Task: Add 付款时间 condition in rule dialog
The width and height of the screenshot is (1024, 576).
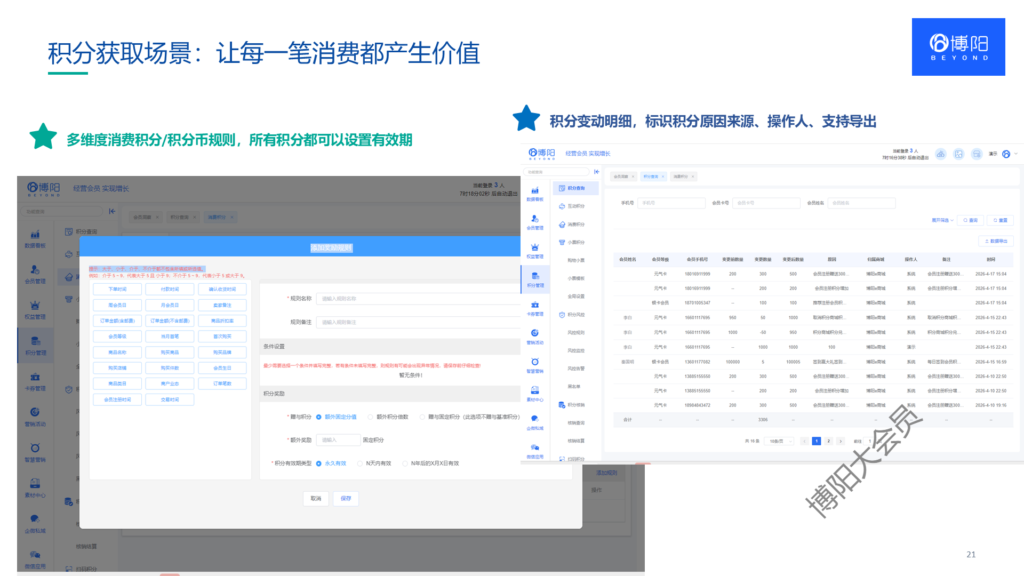Action: pyautogui.click(x=170, y=289)
